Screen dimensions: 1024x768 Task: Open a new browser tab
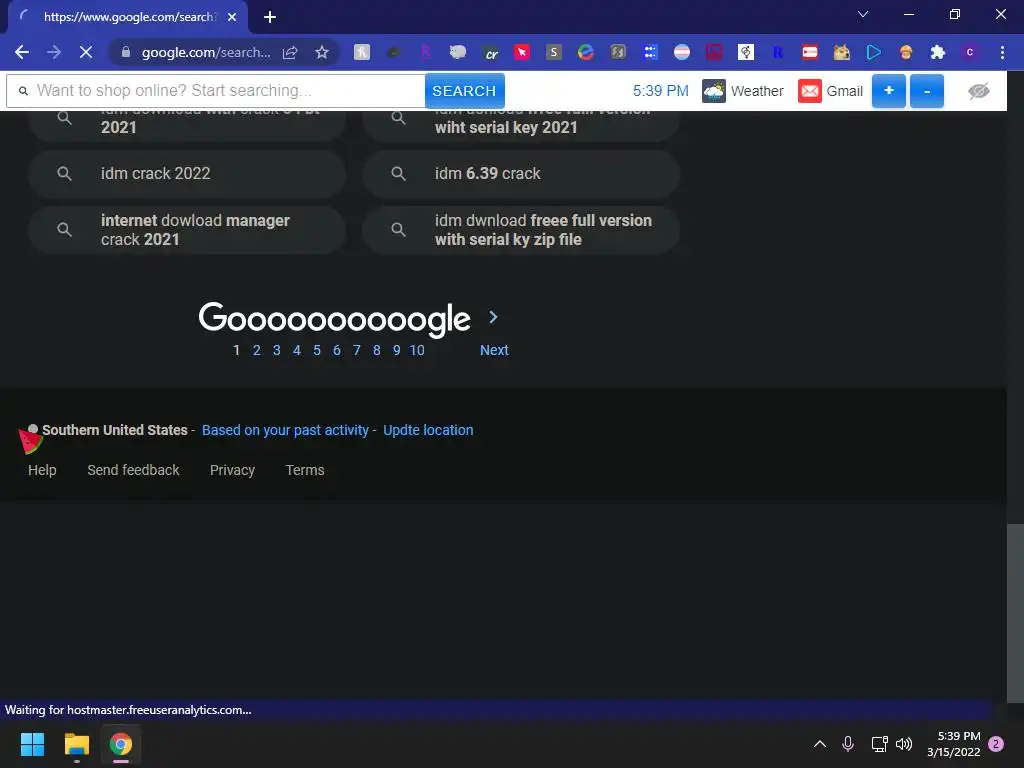(270, 17)
